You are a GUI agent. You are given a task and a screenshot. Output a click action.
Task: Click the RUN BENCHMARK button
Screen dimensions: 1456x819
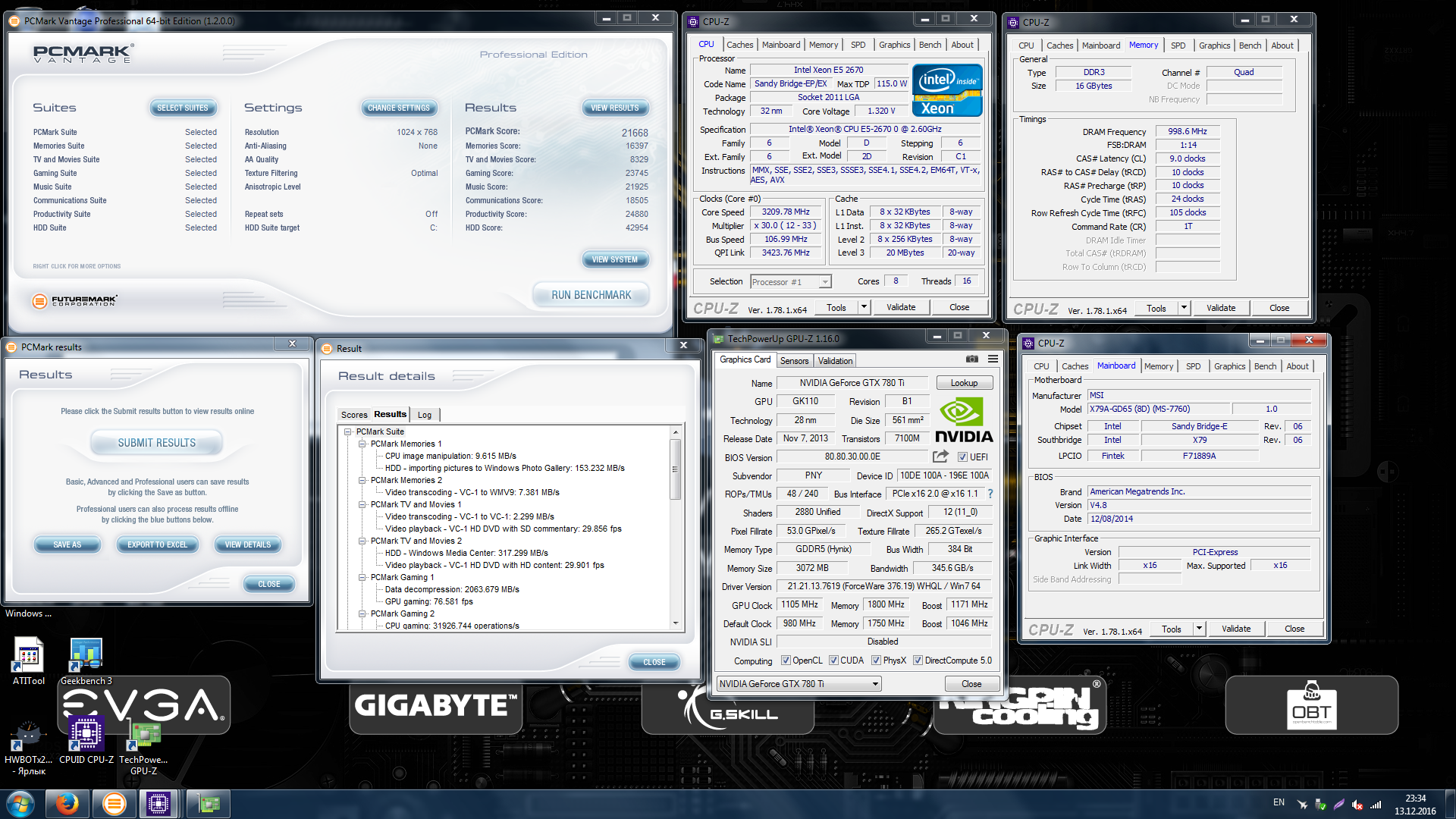[x=591, y=295]
